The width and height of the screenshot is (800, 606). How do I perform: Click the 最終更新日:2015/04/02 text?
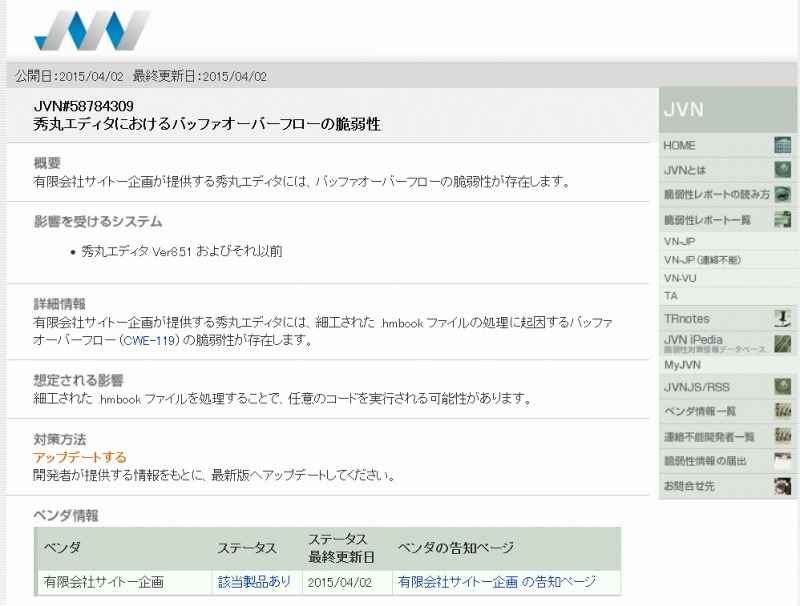[x=199, y=77]
